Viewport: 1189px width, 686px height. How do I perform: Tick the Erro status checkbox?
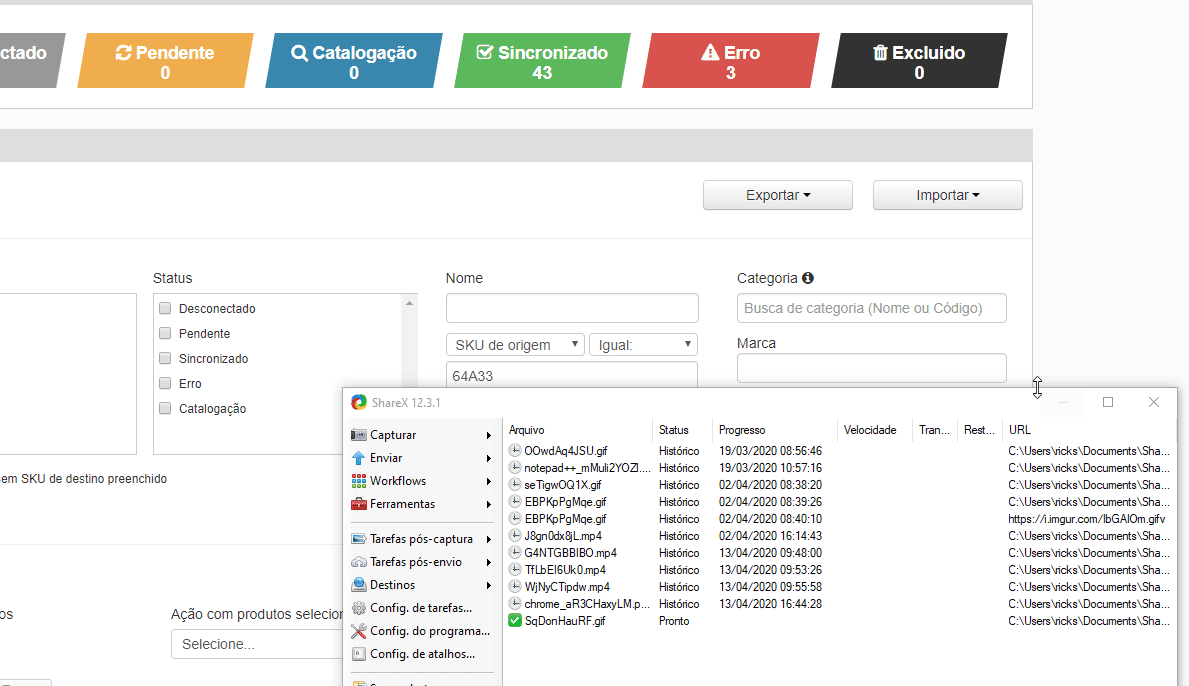[166, 383]
